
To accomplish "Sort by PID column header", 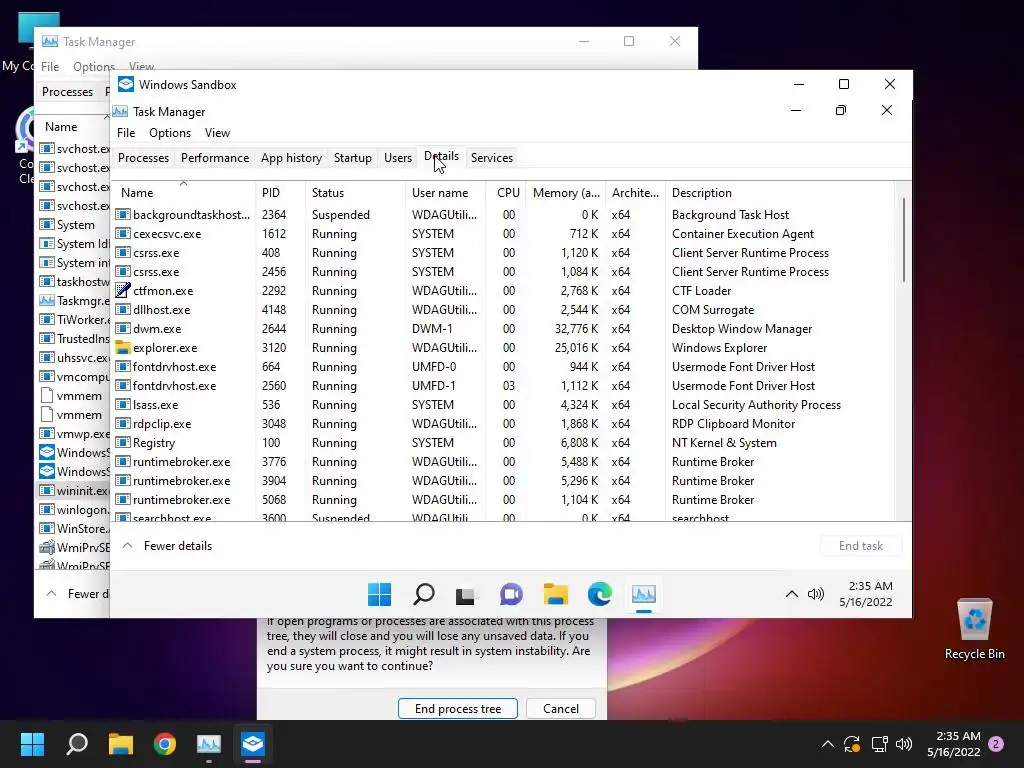I will pyautogui.click(x=280, y=193).
